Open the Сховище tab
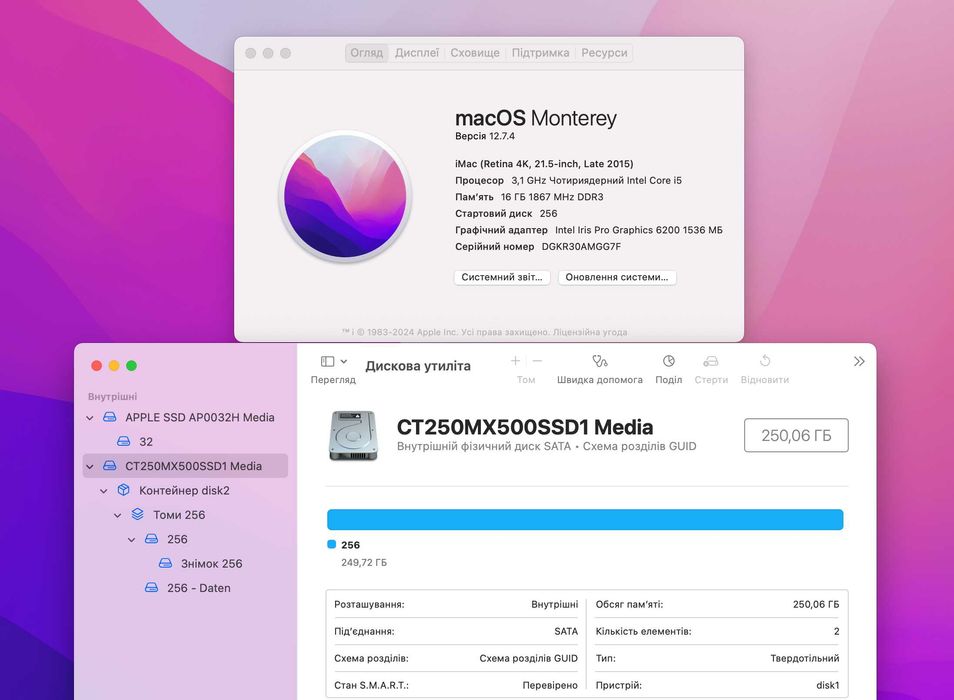Image resolution: width=954 pixels, height=700 pixels. click(x=475, y=53)
